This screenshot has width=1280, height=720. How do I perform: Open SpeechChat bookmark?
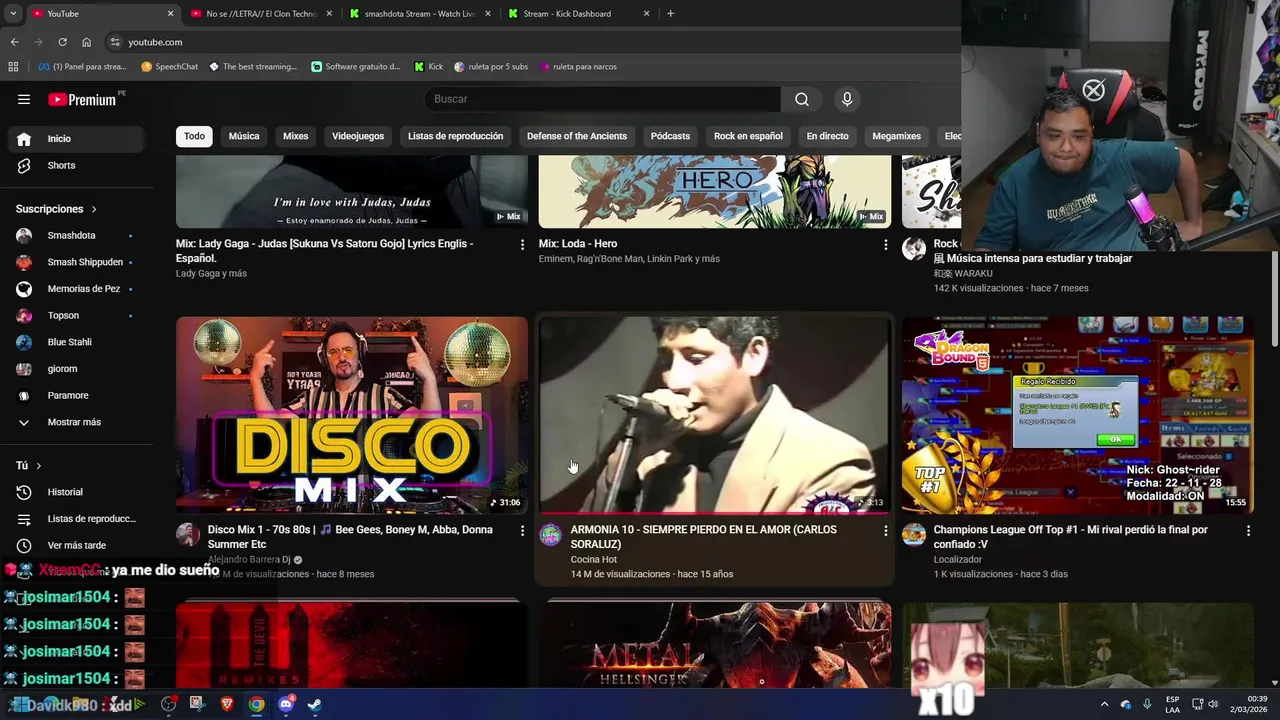tap(169, 67)
